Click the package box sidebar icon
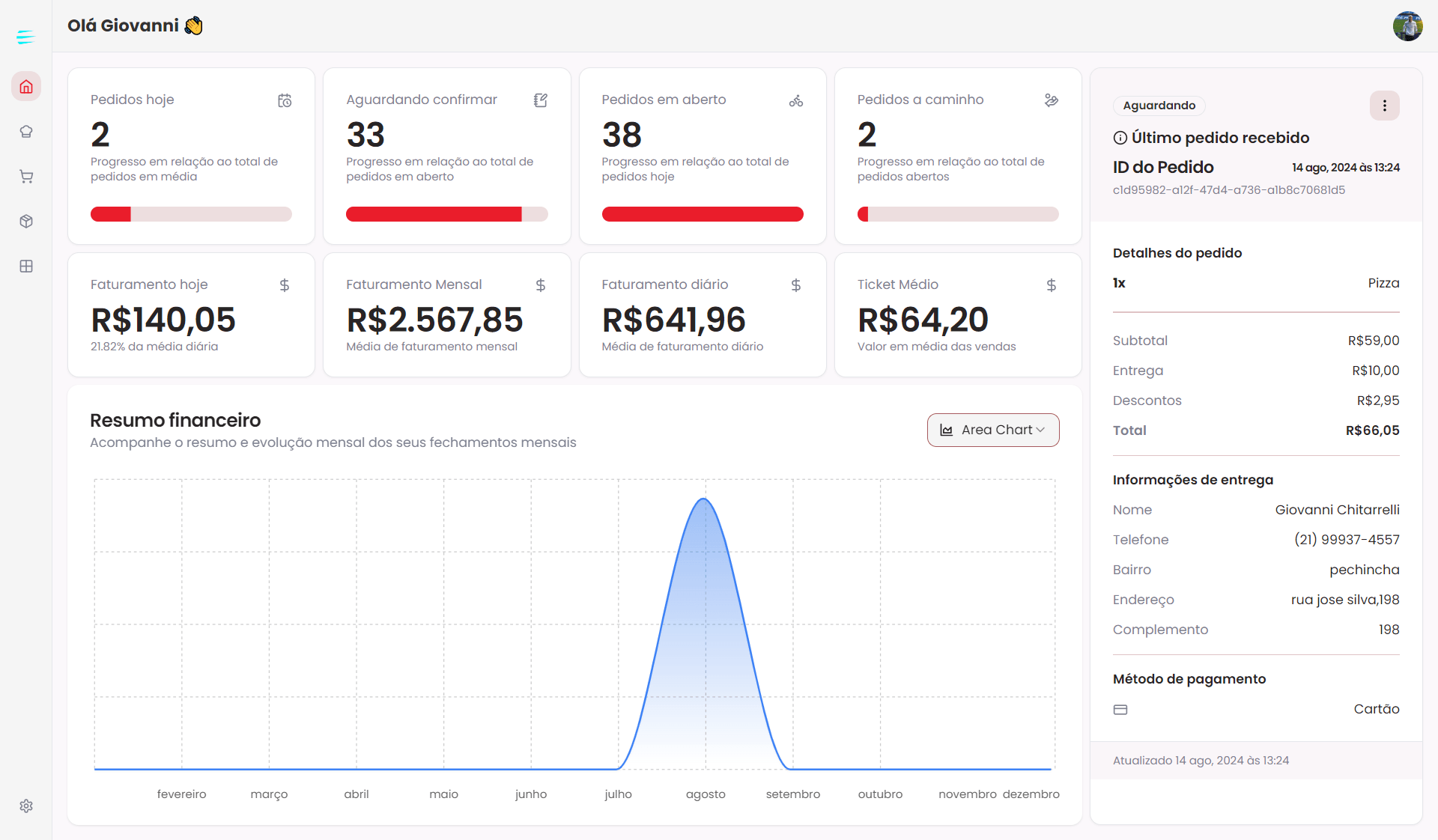 point(26,222)
